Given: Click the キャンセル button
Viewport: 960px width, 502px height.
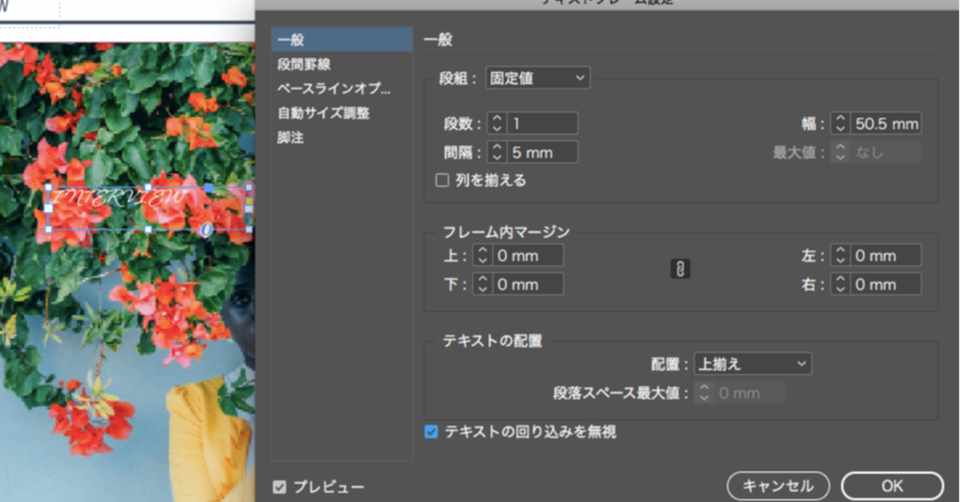Looking at the screenshot, I should pos(778,486).
